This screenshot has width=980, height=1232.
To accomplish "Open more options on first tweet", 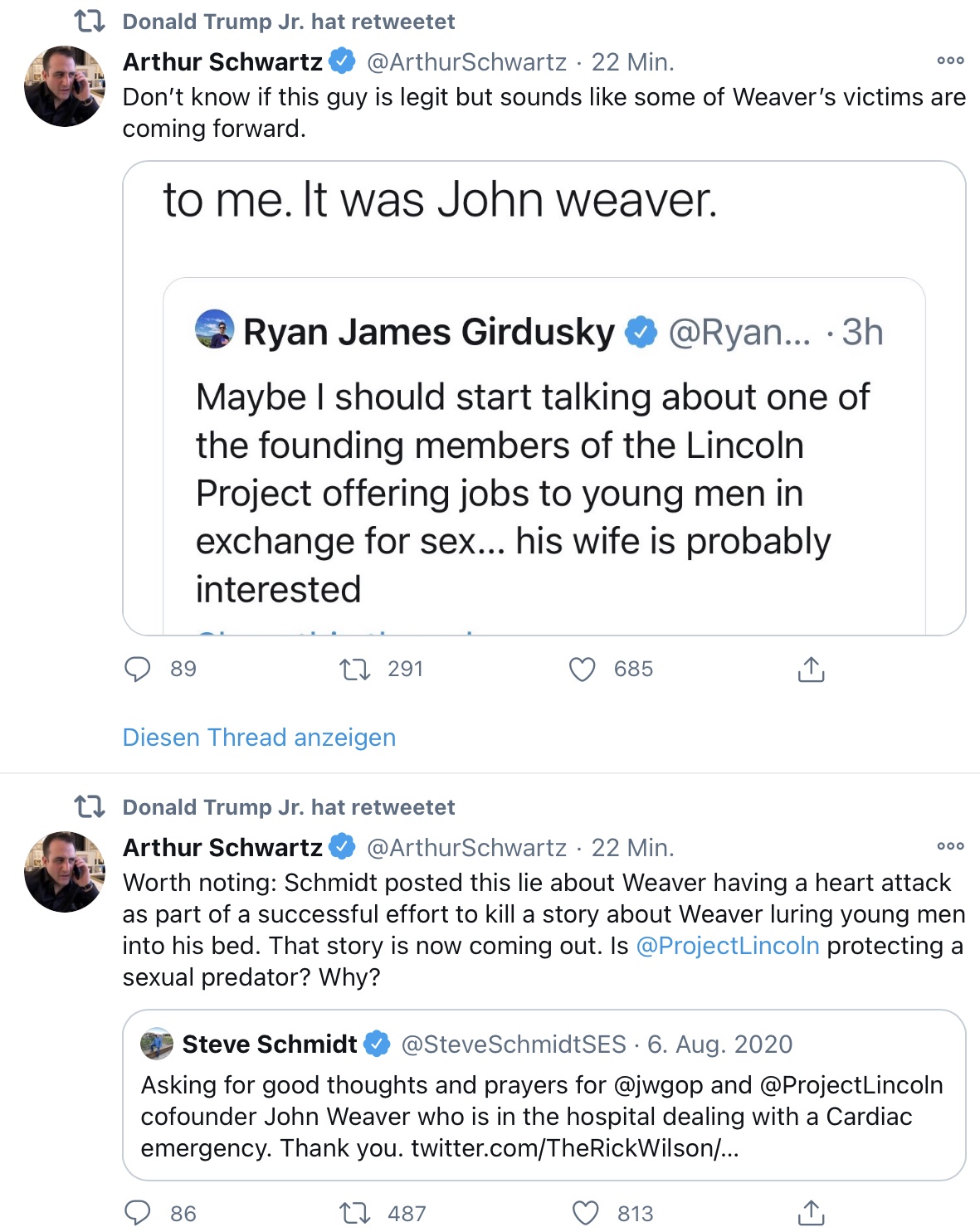I will point(950,61).
